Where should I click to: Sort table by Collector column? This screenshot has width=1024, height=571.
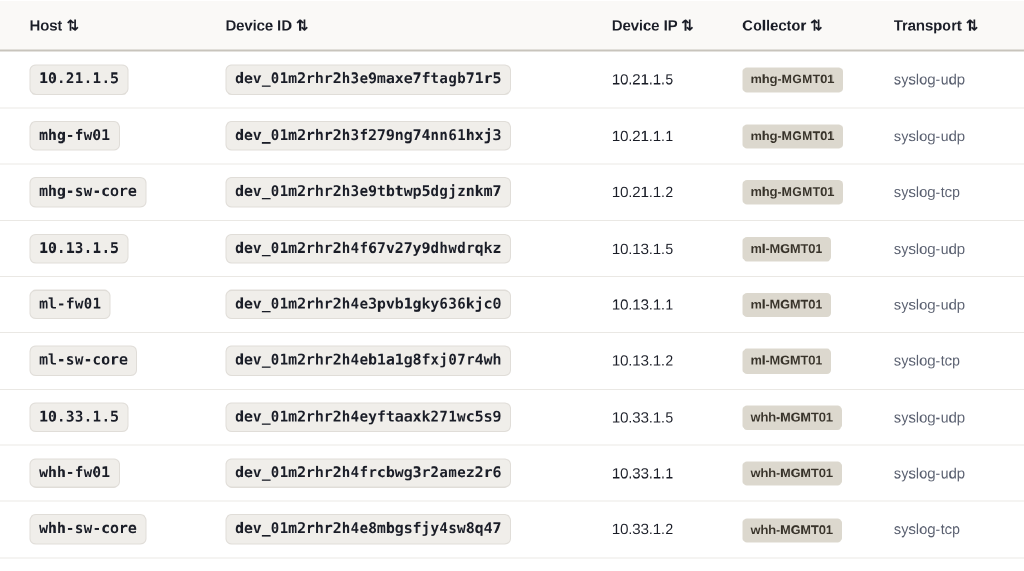[x=782, y=25]
